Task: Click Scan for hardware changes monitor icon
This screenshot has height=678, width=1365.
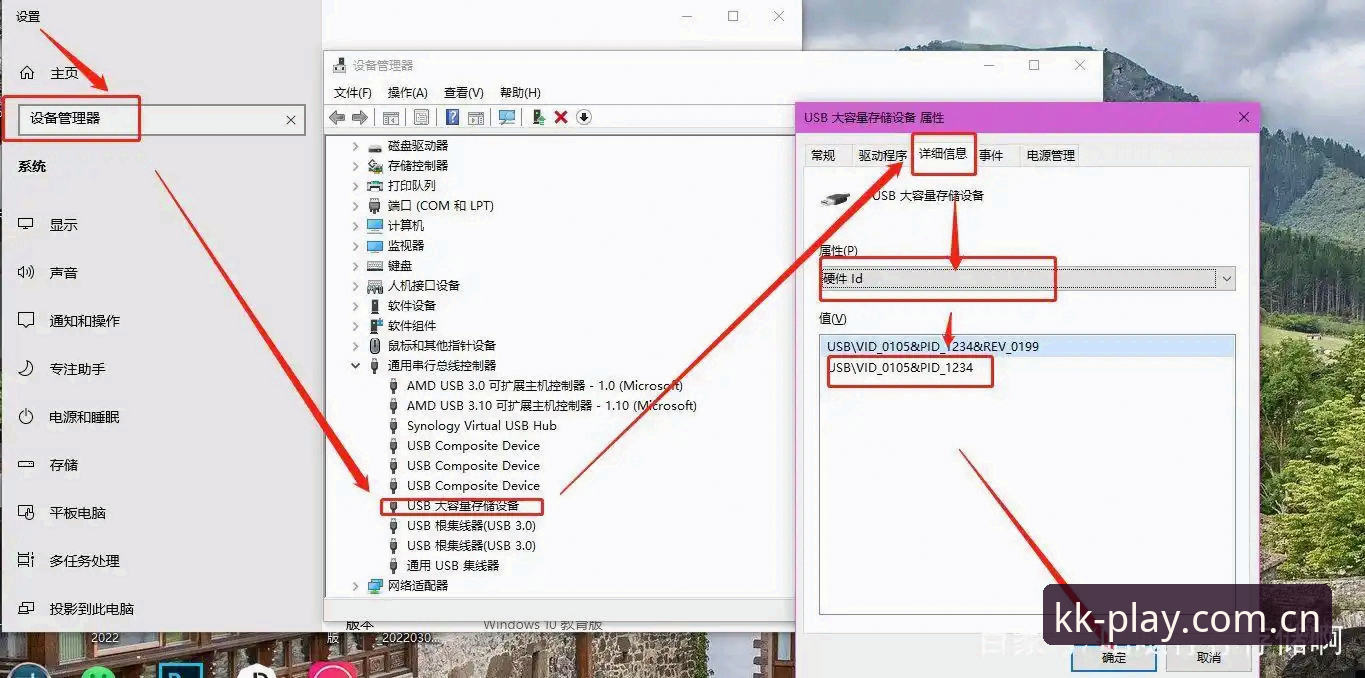Action: tap(507, 118)
